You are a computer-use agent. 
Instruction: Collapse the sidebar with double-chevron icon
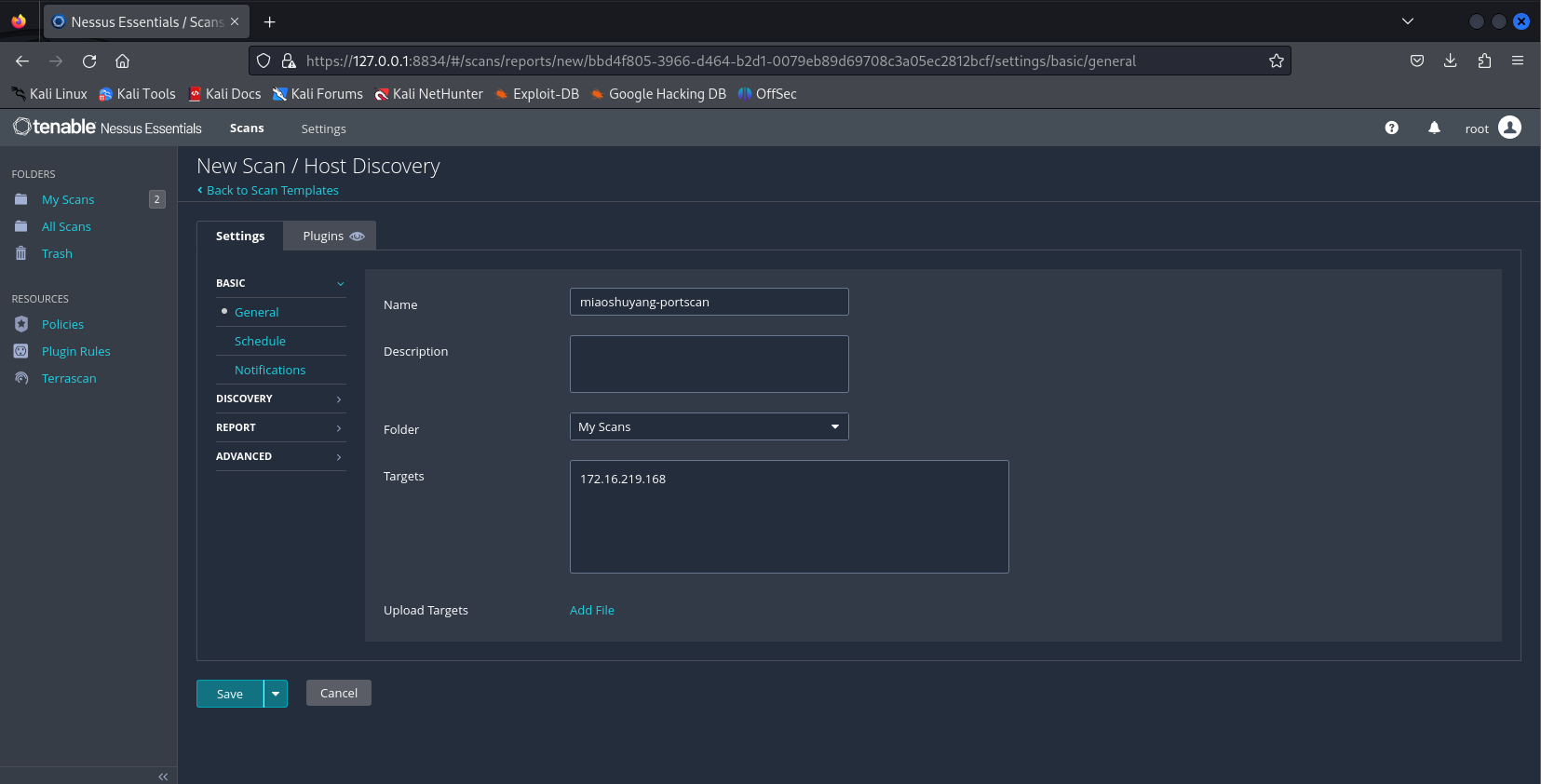click(x=163, y=777)
